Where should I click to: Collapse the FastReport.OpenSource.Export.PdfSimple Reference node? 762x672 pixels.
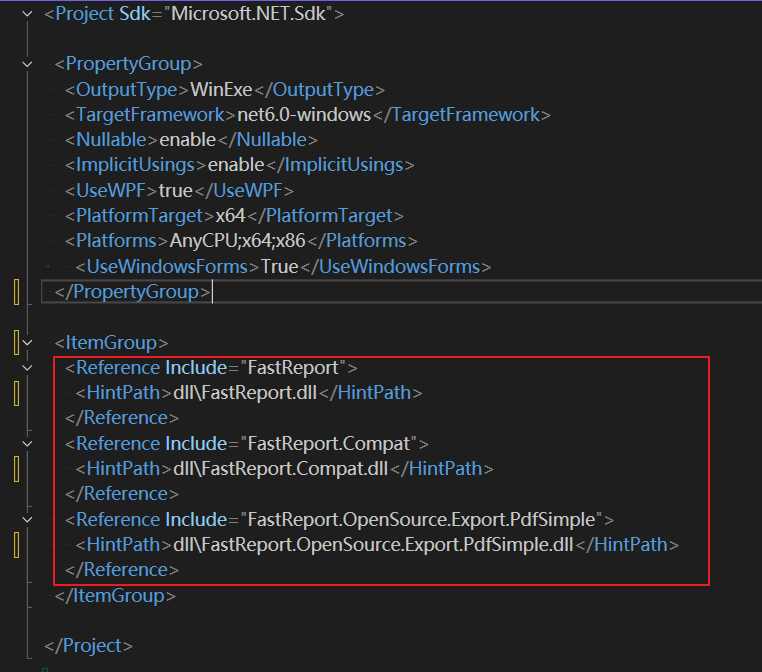click(x=28, y=519)
